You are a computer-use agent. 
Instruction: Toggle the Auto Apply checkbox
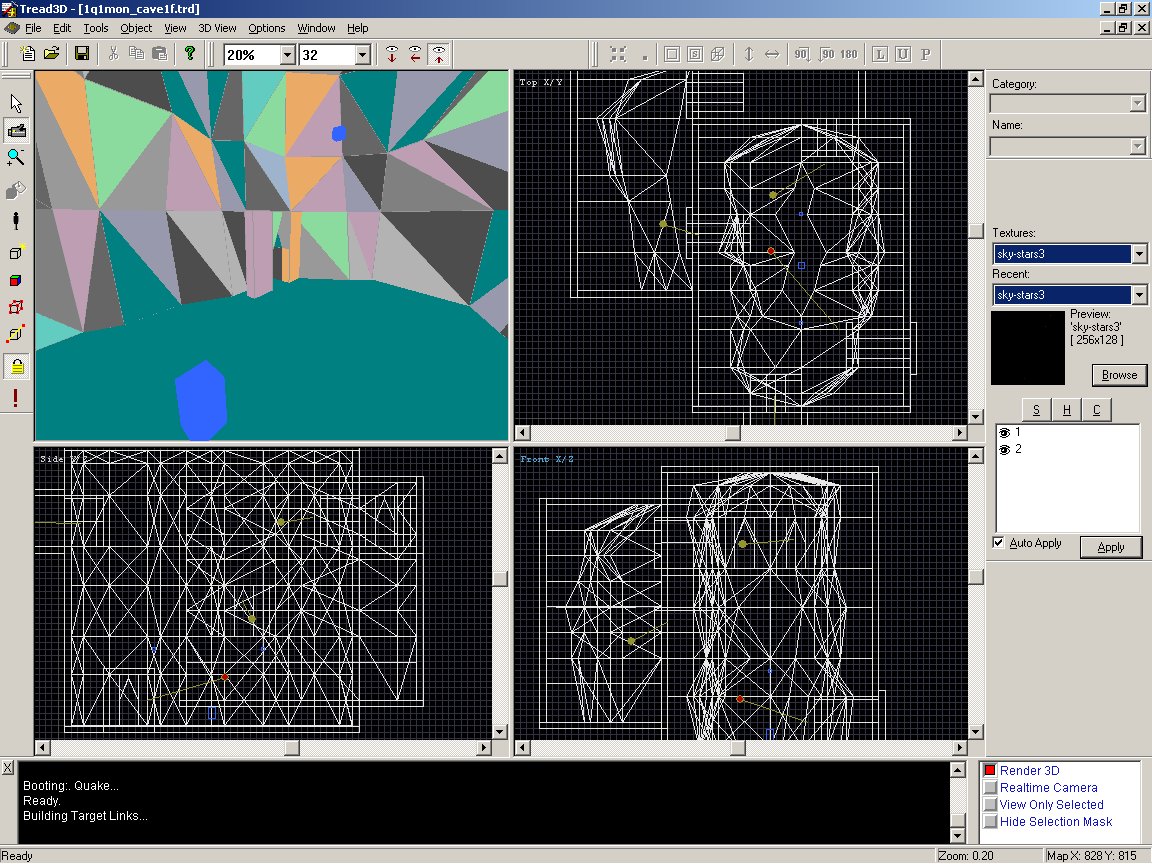(x=998, y=543)
